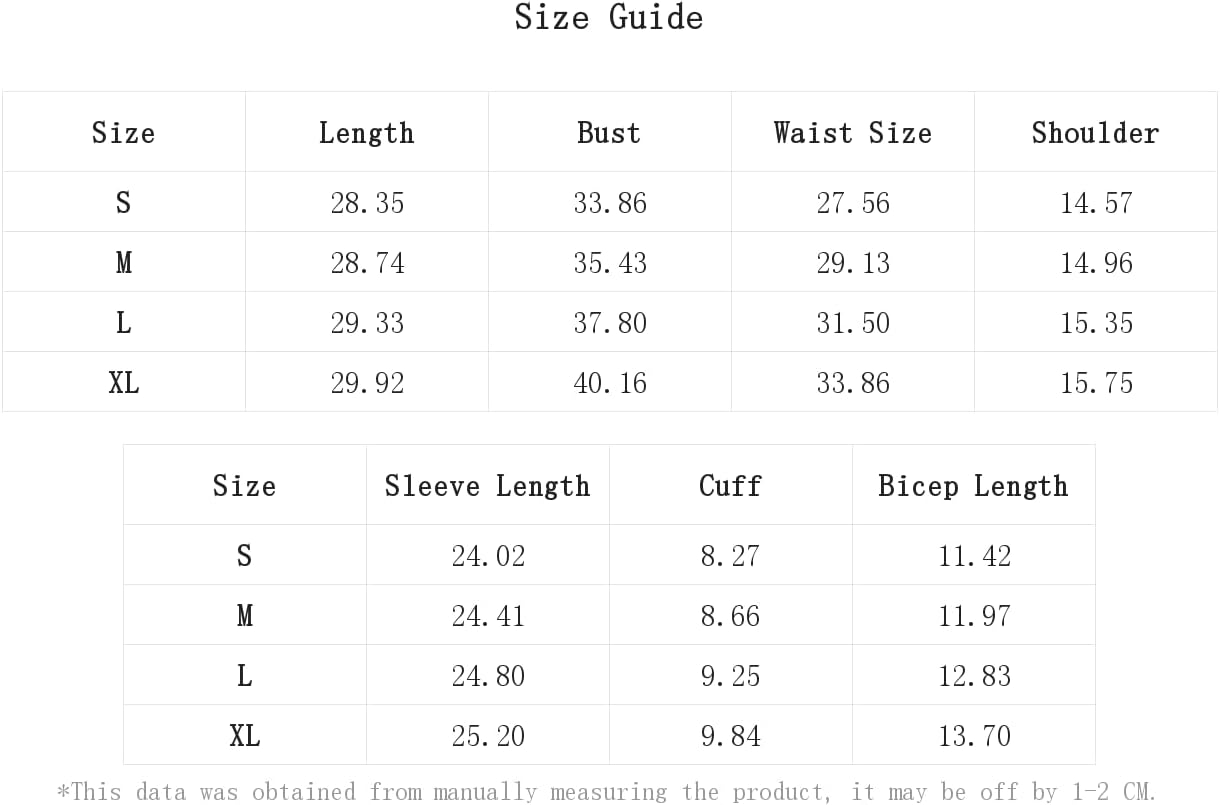Click the Bicep Length column header

coord(973,486)
